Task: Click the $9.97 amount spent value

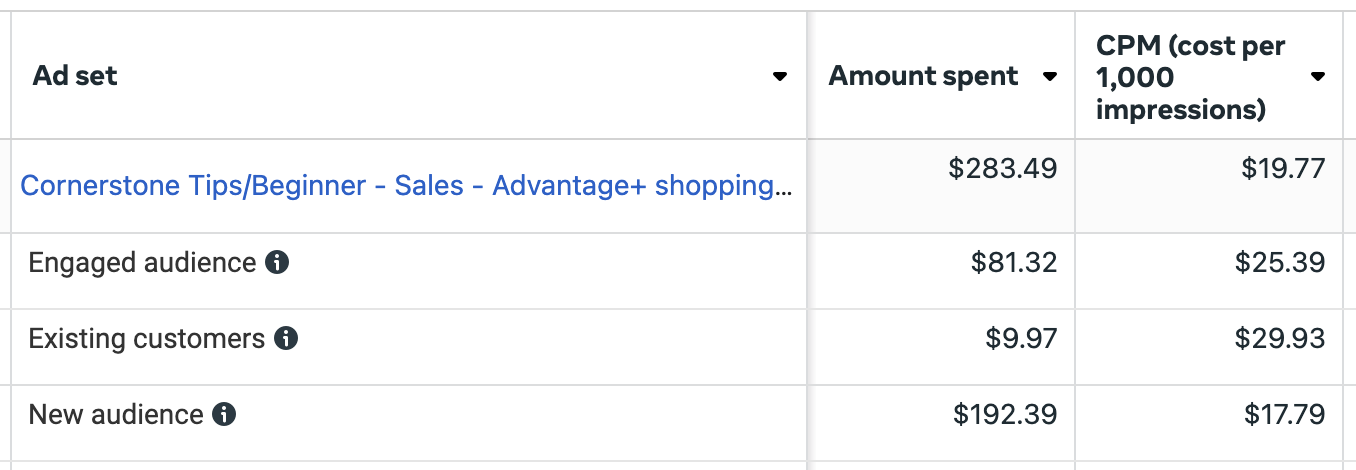Action: (1020, 339)
